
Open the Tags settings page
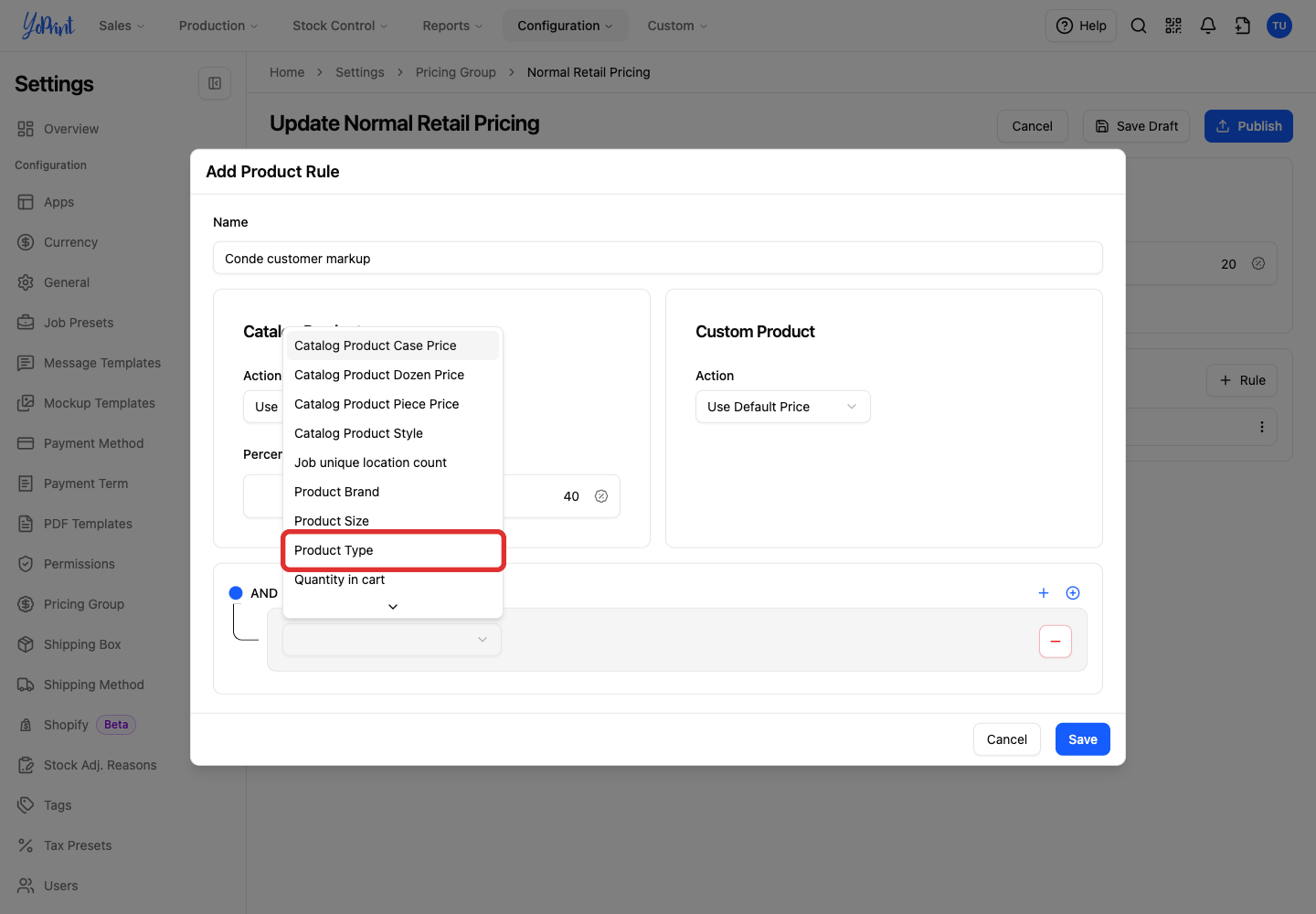58,805
